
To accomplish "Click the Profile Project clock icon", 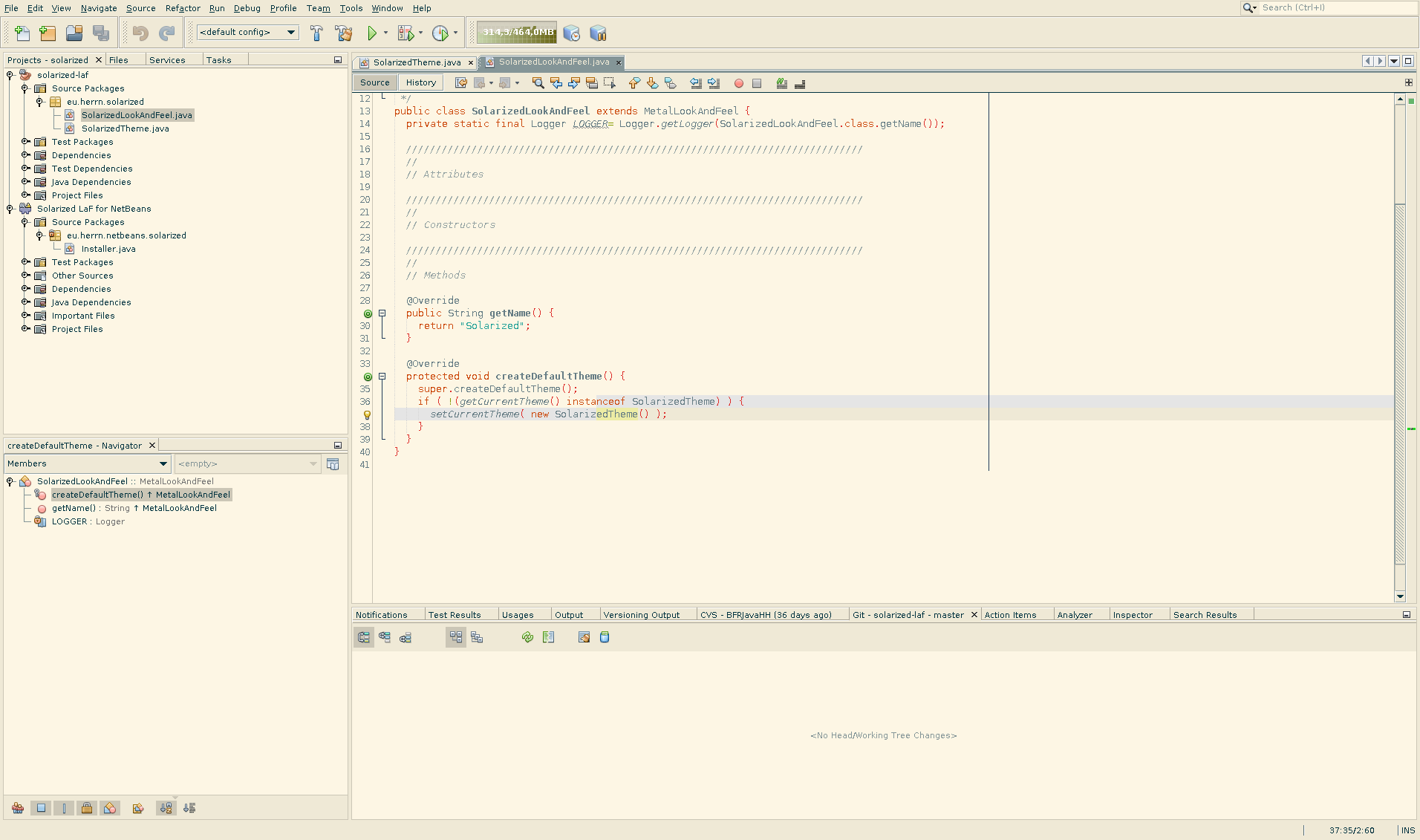I will pos(440,33).
